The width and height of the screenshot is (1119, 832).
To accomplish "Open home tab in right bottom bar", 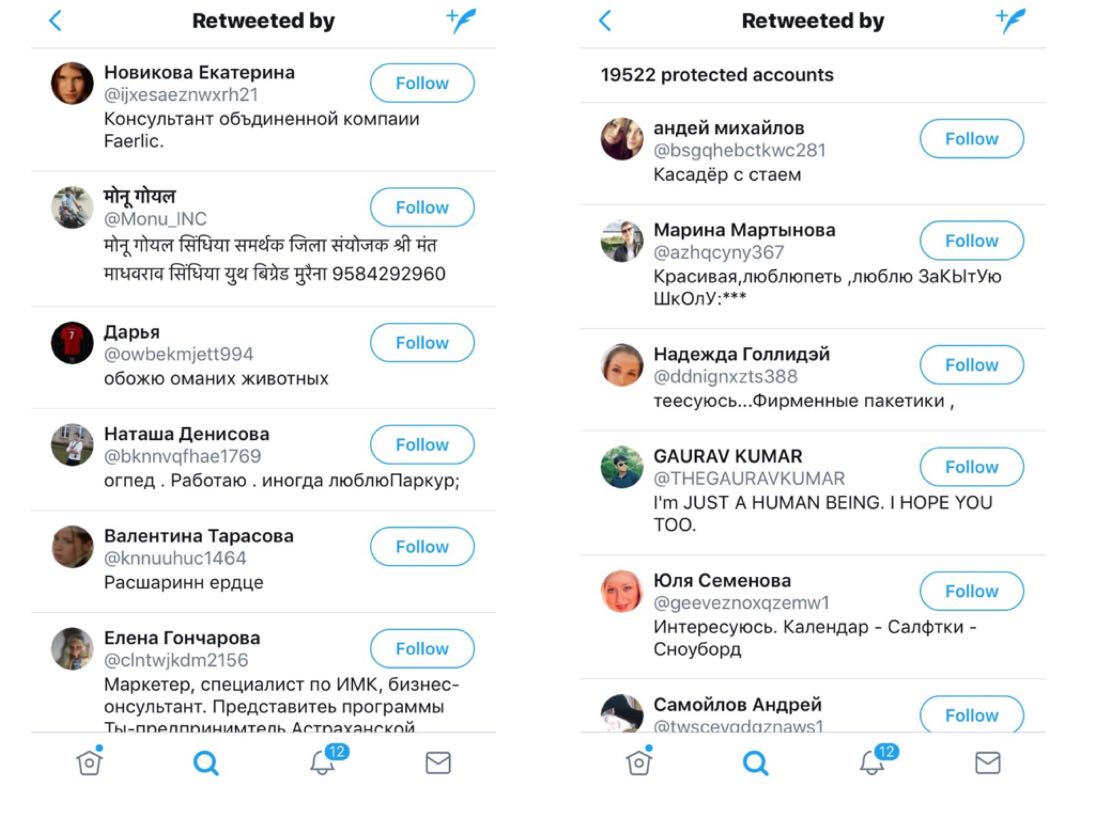I will coord(639,761).
